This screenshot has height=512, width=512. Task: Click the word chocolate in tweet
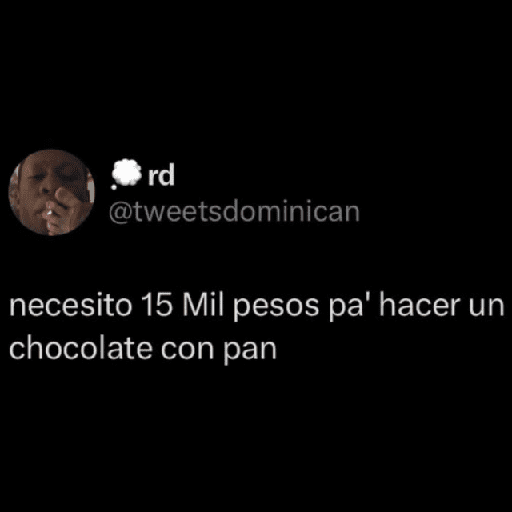tap(81, 348)
